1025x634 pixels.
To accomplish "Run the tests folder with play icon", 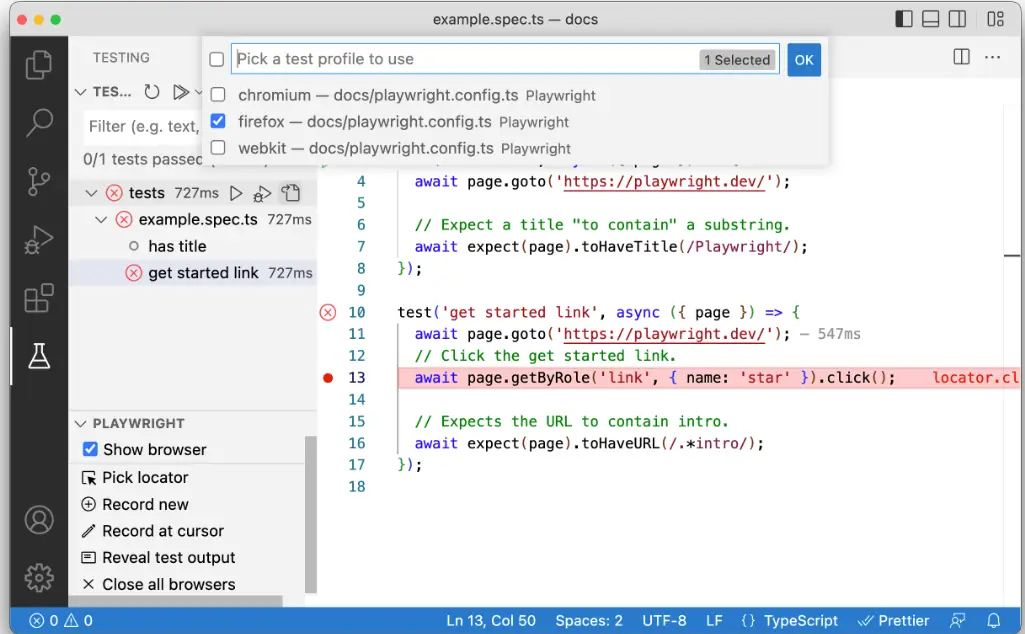I will click(x=236, y=193).
